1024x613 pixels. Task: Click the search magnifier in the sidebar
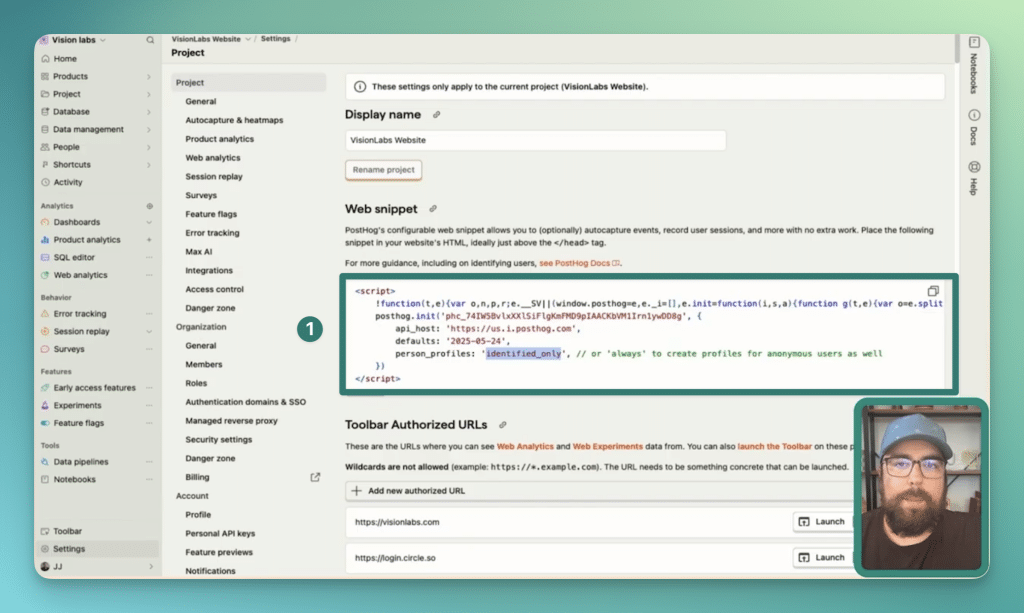click(x=150, y=40)
